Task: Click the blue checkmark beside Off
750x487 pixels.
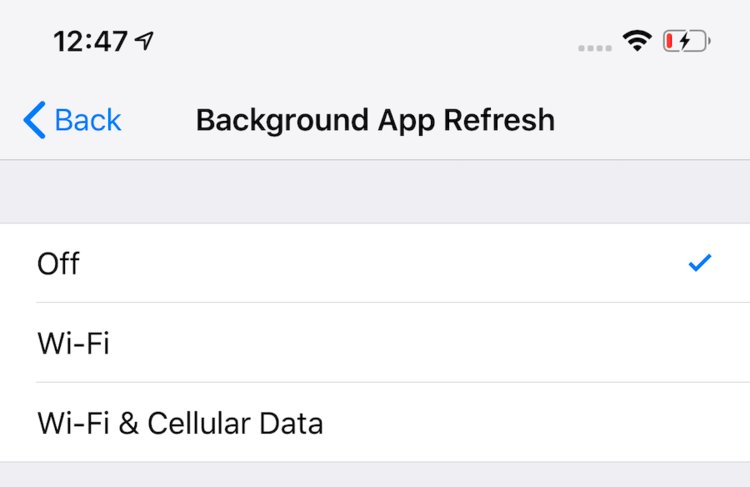Action: pos(700,263)
